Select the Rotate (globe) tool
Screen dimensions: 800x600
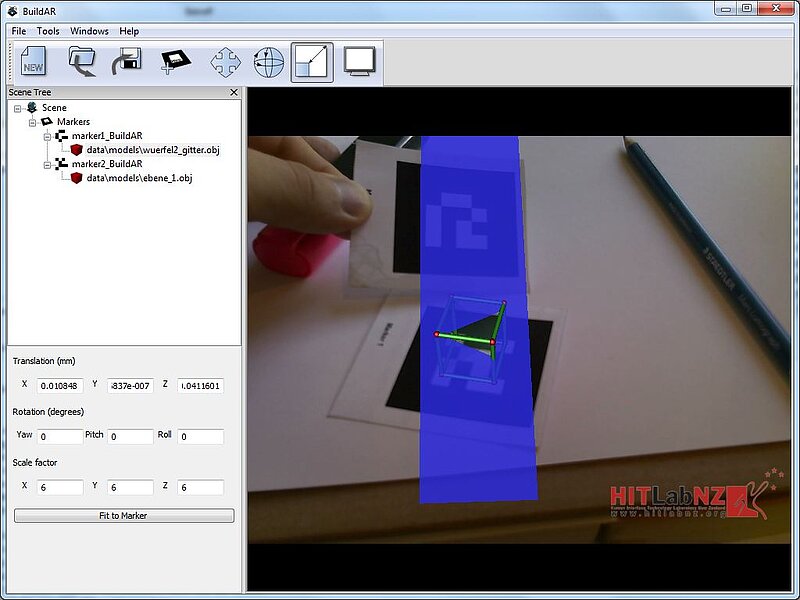point(268,63)
